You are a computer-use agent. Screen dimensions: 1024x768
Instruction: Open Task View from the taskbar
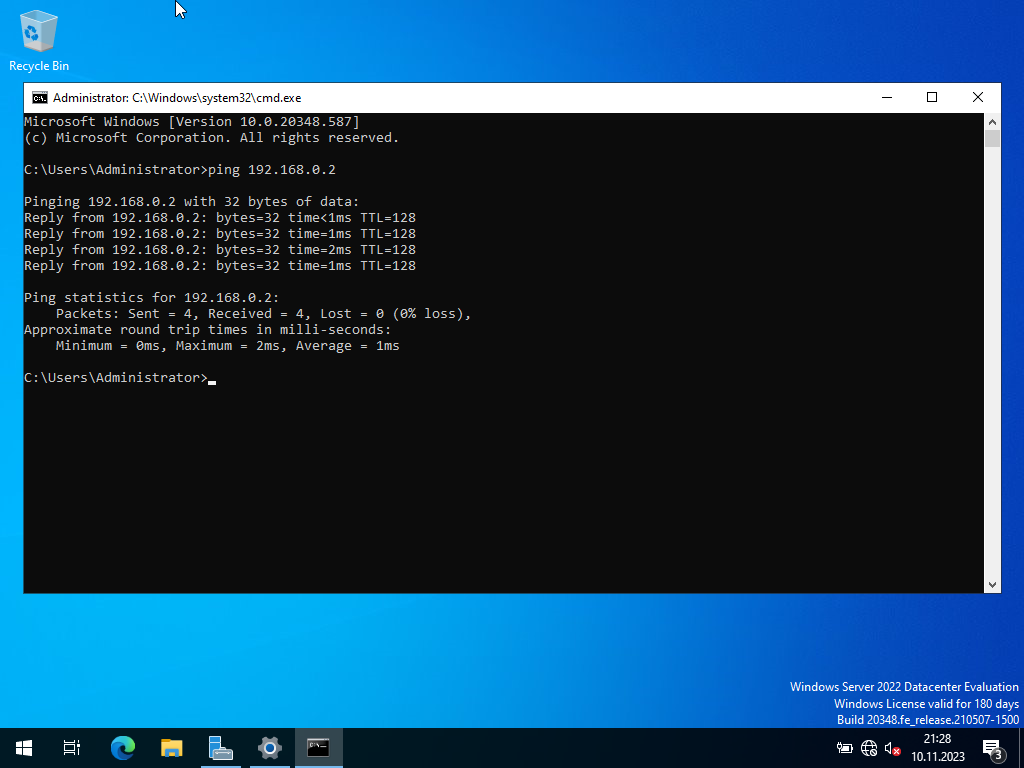click(x=71, y=748)
